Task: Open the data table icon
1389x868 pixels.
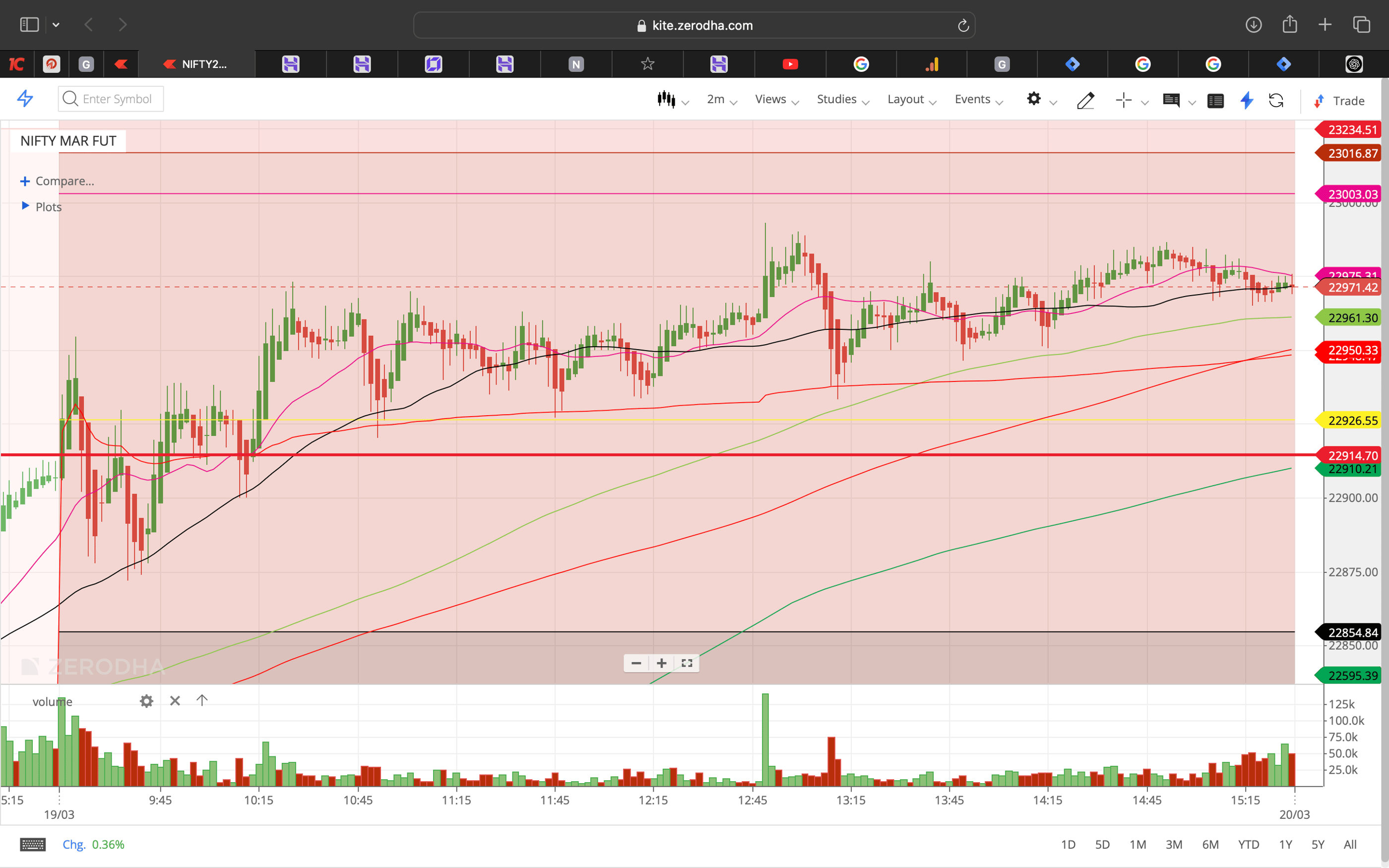Action: (1215, 101)
